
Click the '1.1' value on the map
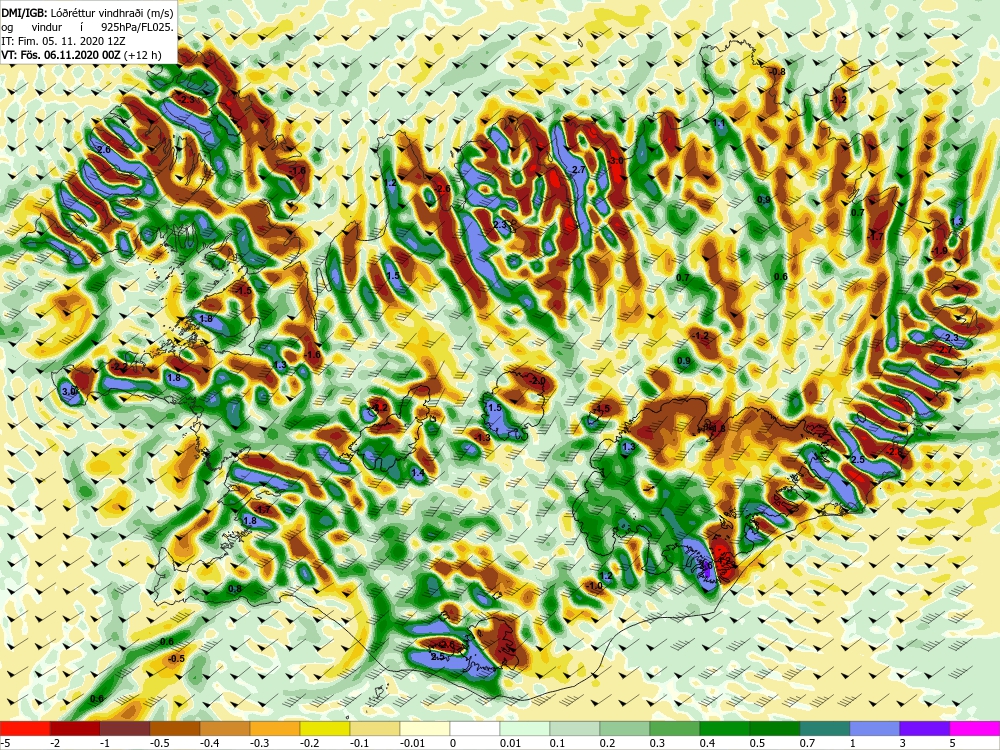(x=719, y=123)
